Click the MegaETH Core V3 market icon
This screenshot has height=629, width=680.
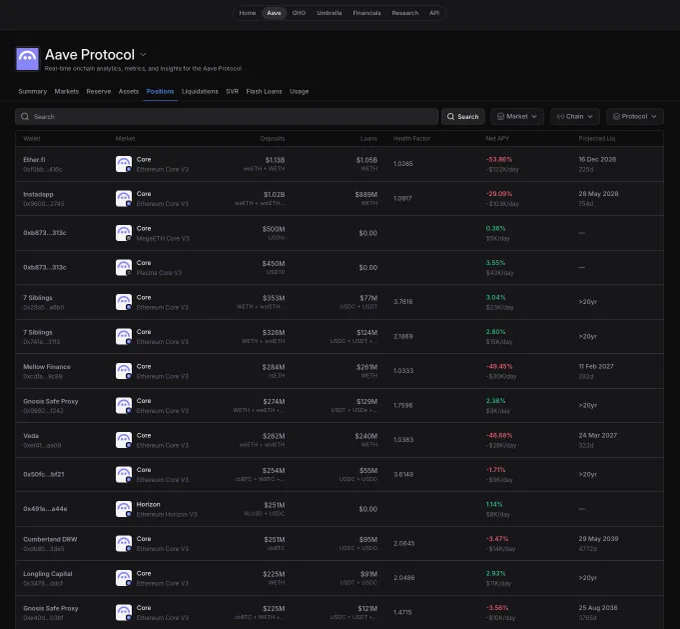pyautogui.click(x=124, y=233)
